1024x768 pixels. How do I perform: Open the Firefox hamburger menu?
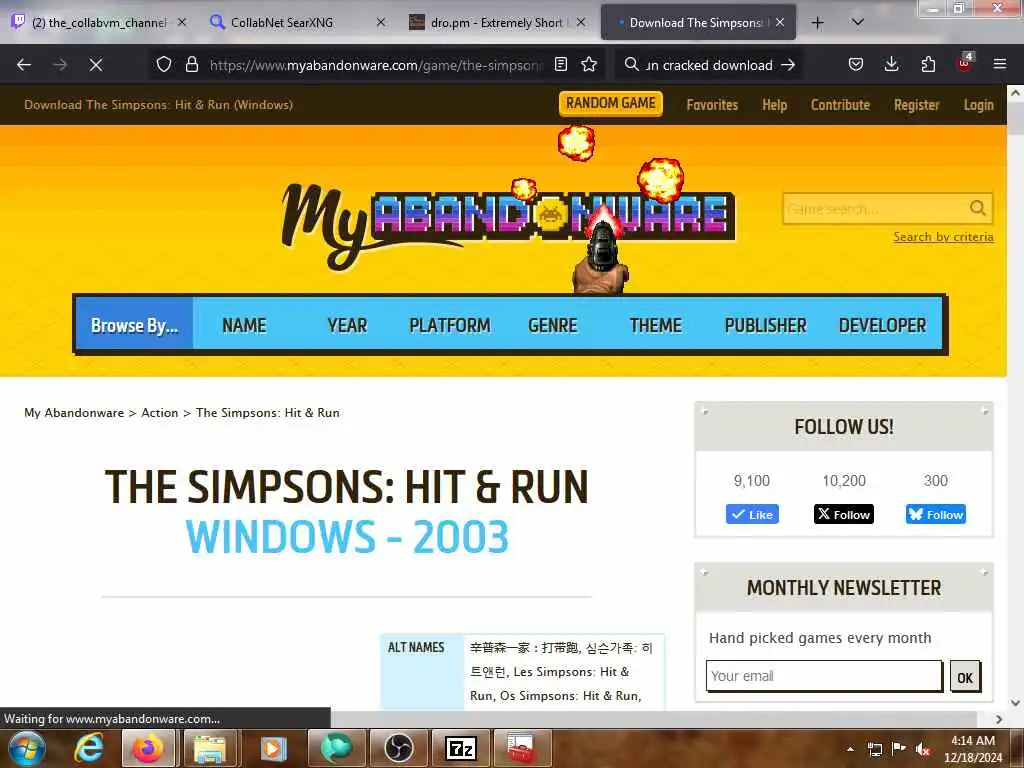point(1000,64)
